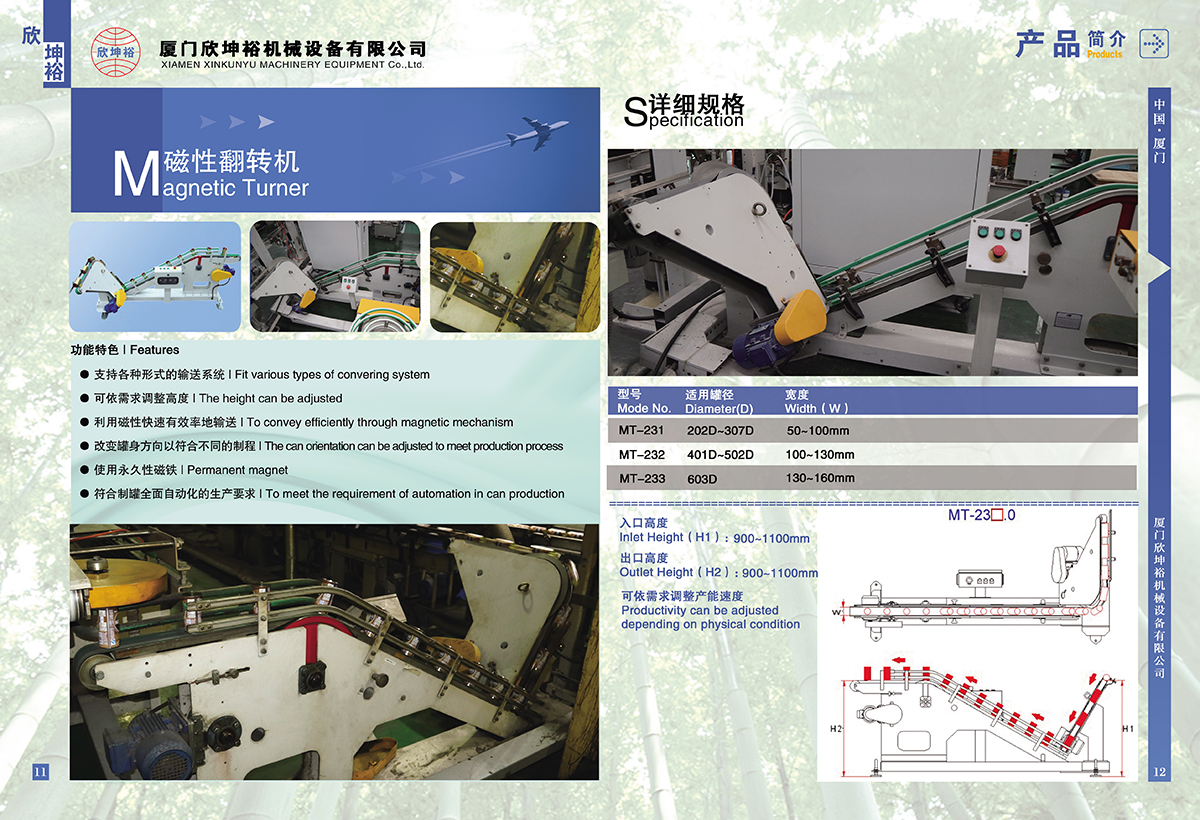
Task: Click the dotted arrow icon beside 产品简介
Action: (1154, 43)
